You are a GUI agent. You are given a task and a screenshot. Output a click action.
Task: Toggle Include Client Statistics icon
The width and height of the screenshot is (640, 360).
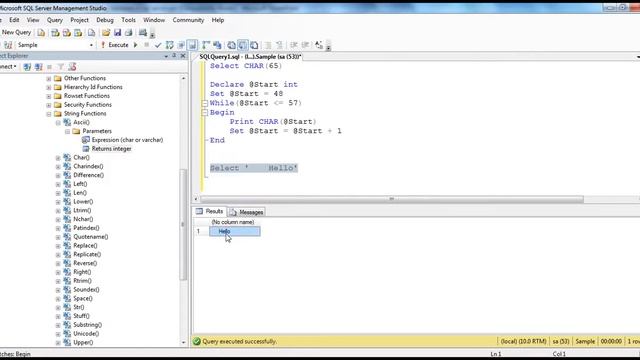(x=217, y=45)
